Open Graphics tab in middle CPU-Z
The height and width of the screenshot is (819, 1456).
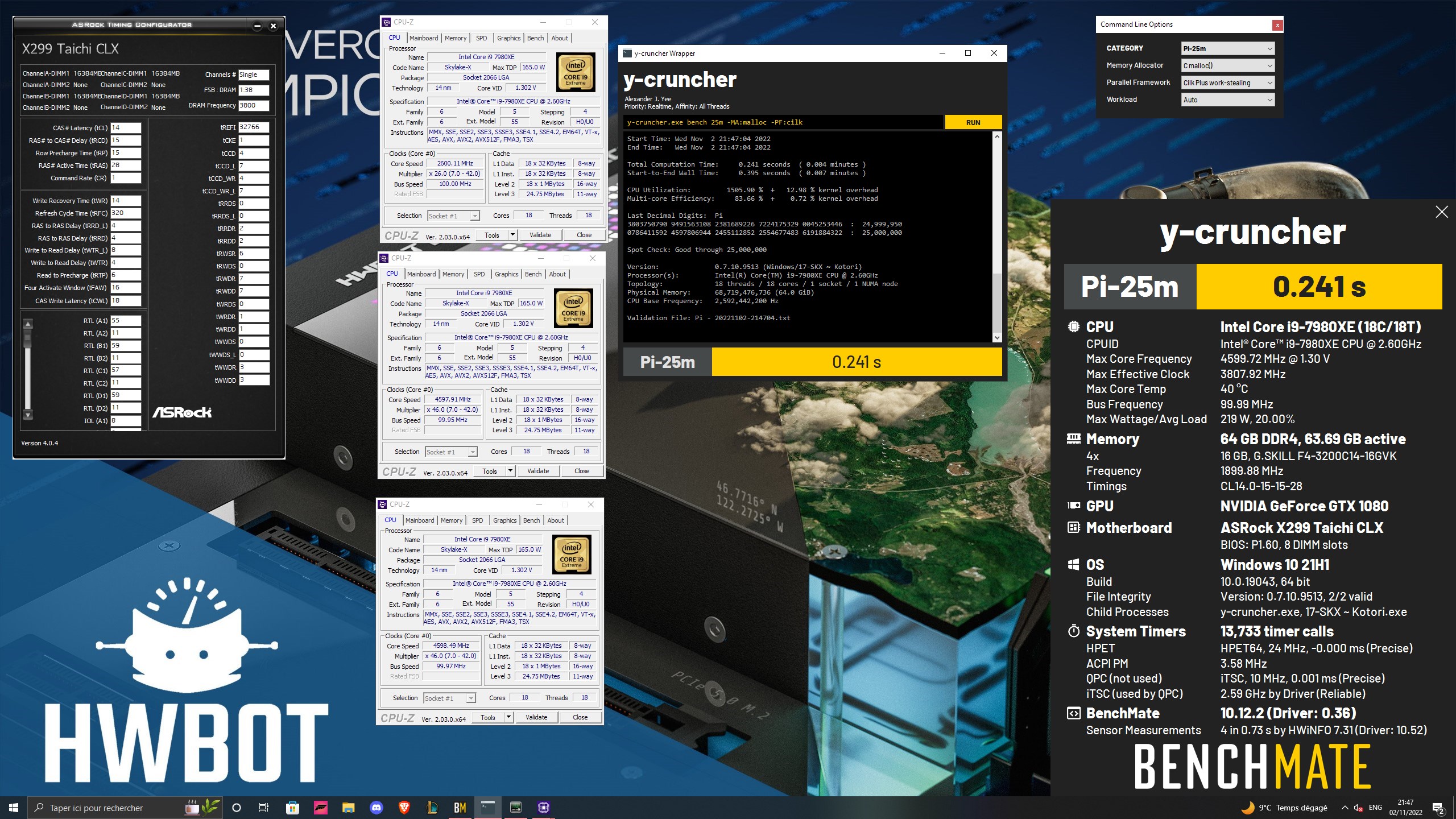pyautogui.click(x=506, y=274)
